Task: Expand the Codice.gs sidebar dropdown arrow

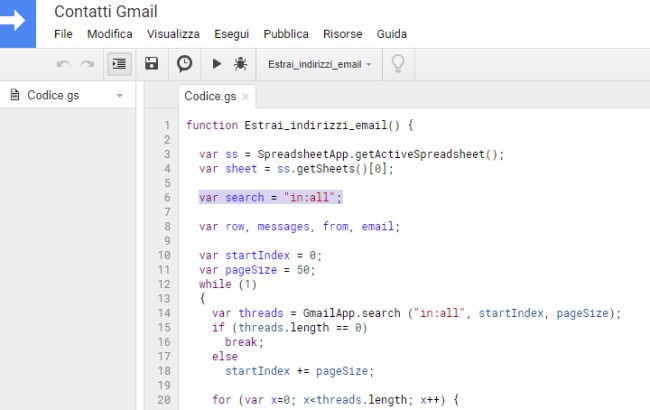Action: 119,96
